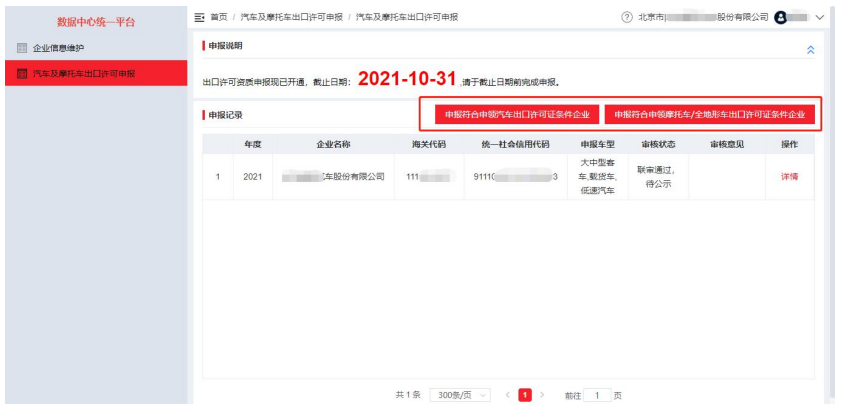Collapse the 申报说明 section with double chevron
The image size is (857, 404).
pos(811,50)
